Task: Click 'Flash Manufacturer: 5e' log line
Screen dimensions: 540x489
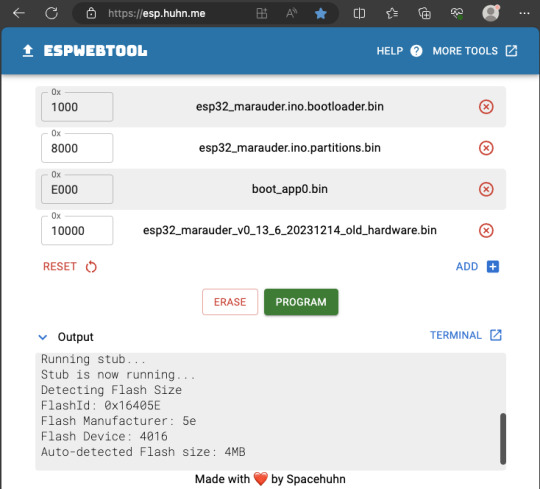Action: 118,421
